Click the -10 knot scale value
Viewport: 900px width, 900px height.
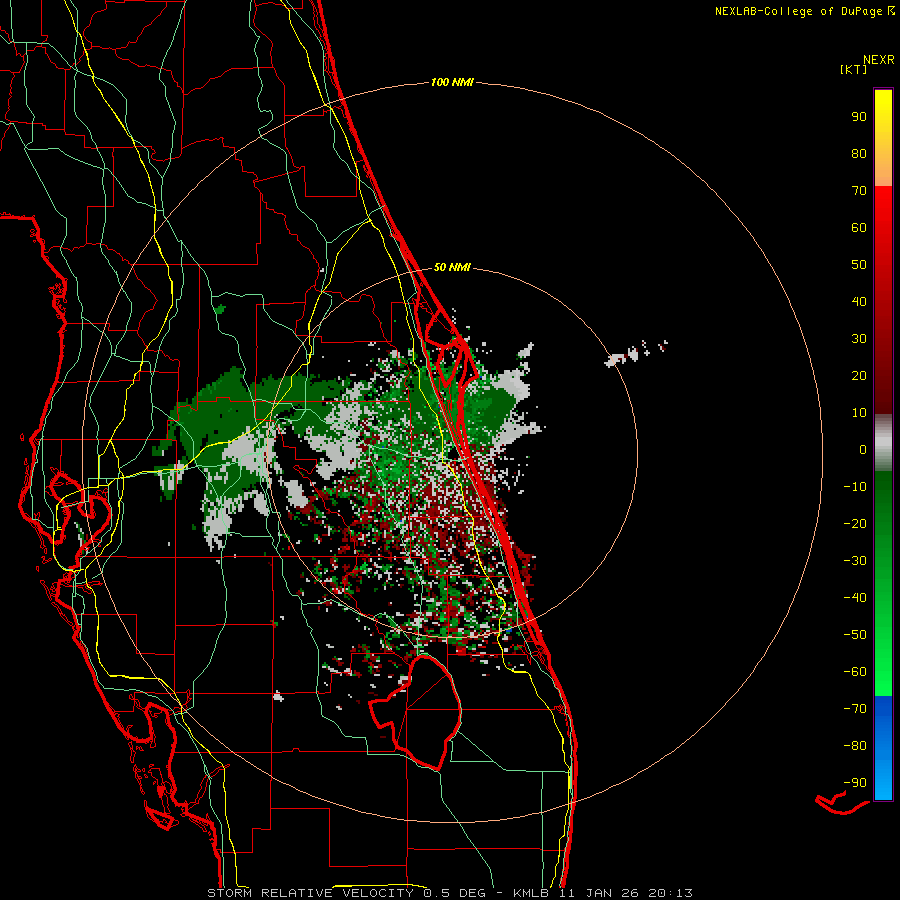(x=855, y=487)
